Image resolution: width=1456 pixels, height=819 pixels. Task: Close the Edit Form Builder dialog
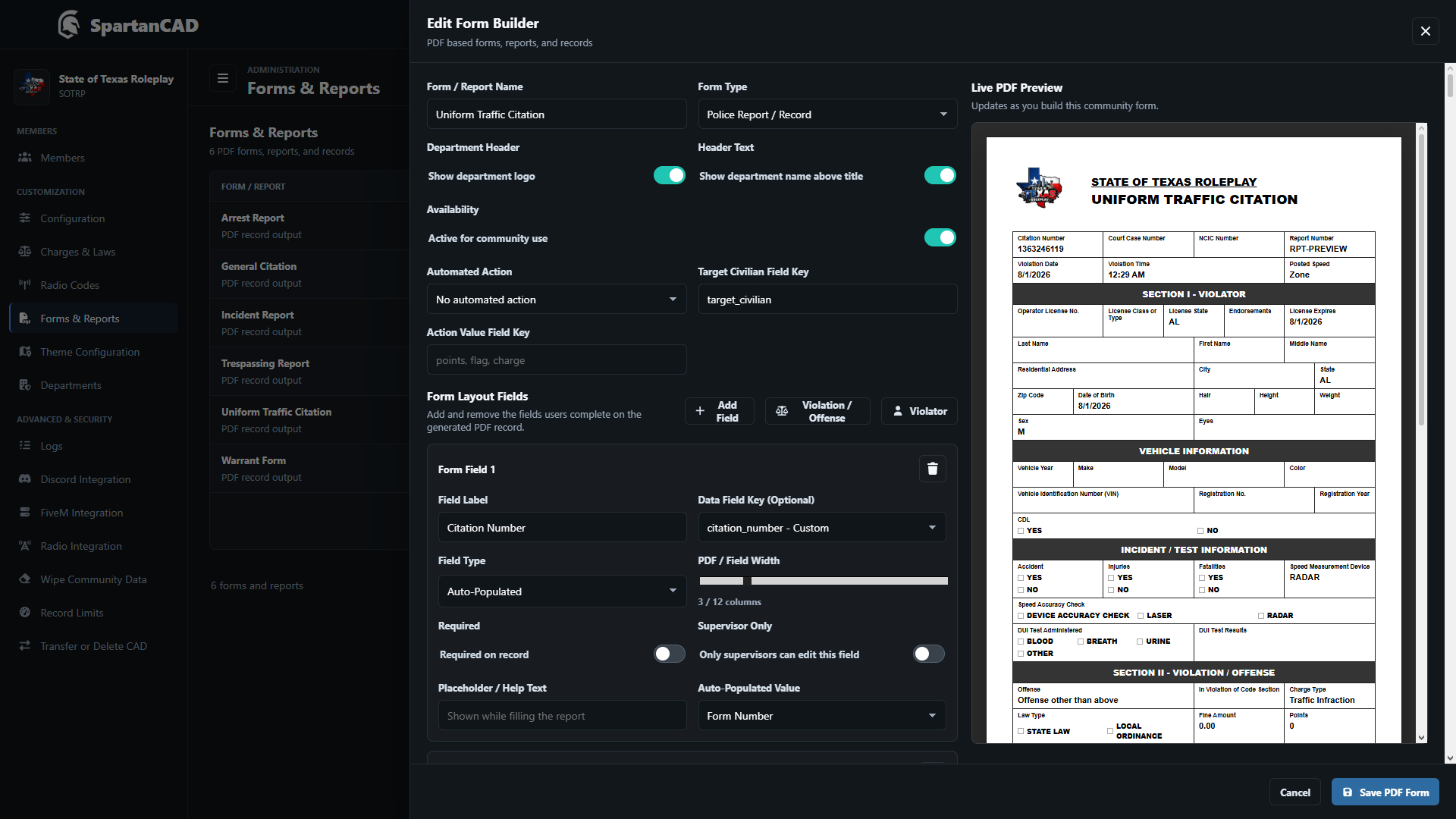click(x=1426, y=31)
